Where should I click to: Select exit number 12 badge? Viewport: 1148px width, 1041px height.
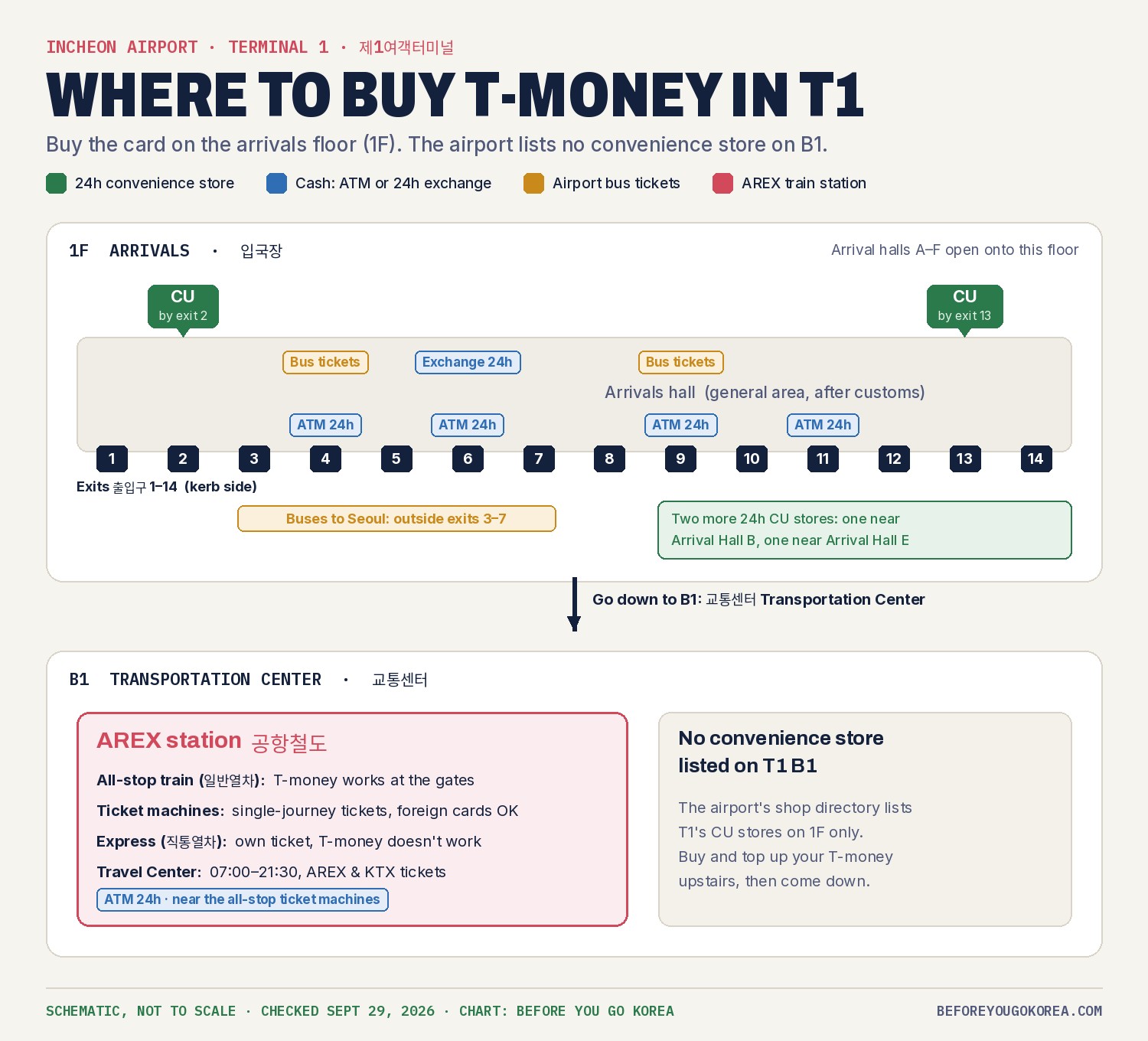894,458
